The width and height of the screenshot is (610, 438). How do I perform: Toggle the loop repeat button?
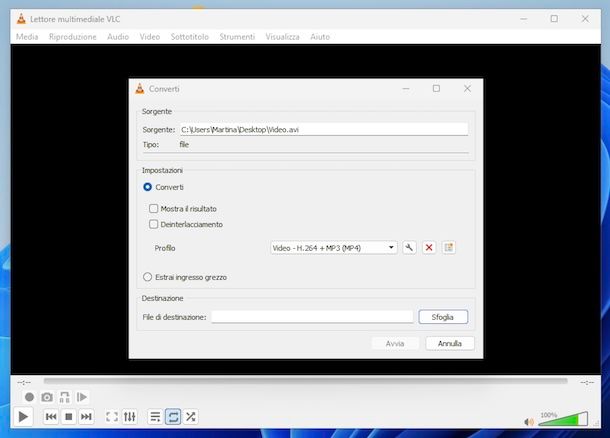[173, 417]
